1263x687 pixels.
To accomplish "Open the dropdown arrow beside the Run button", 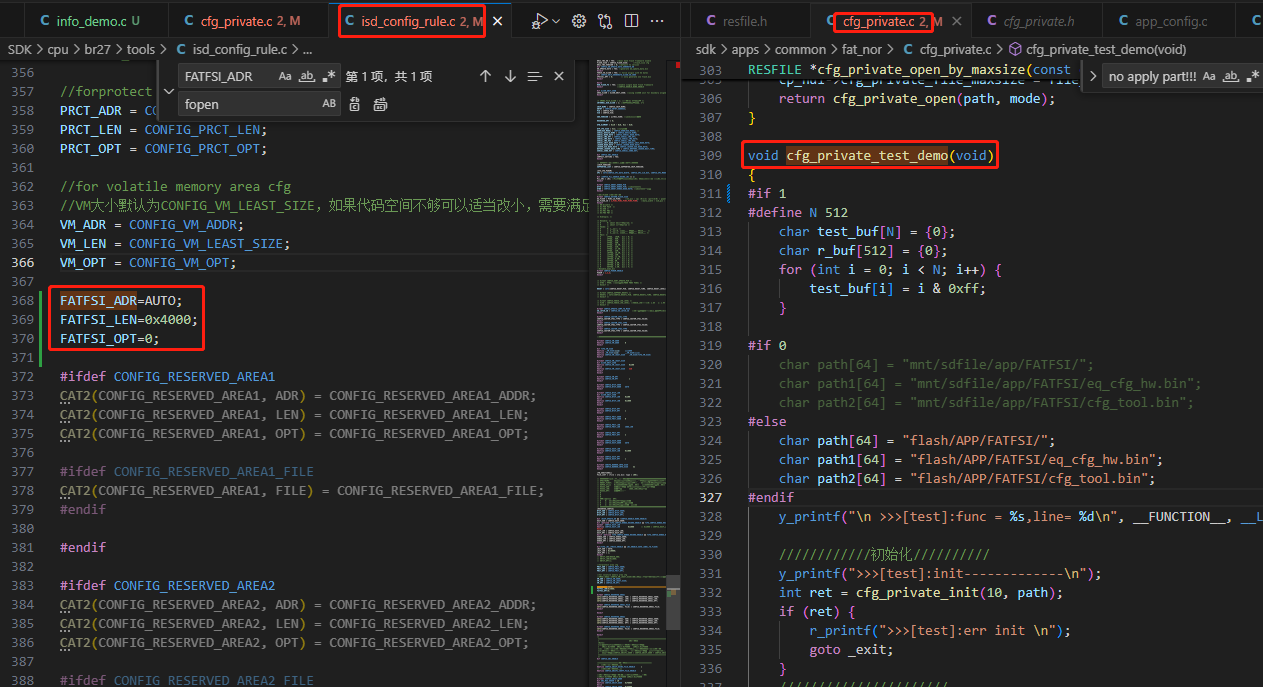I will tap(556, 20).
